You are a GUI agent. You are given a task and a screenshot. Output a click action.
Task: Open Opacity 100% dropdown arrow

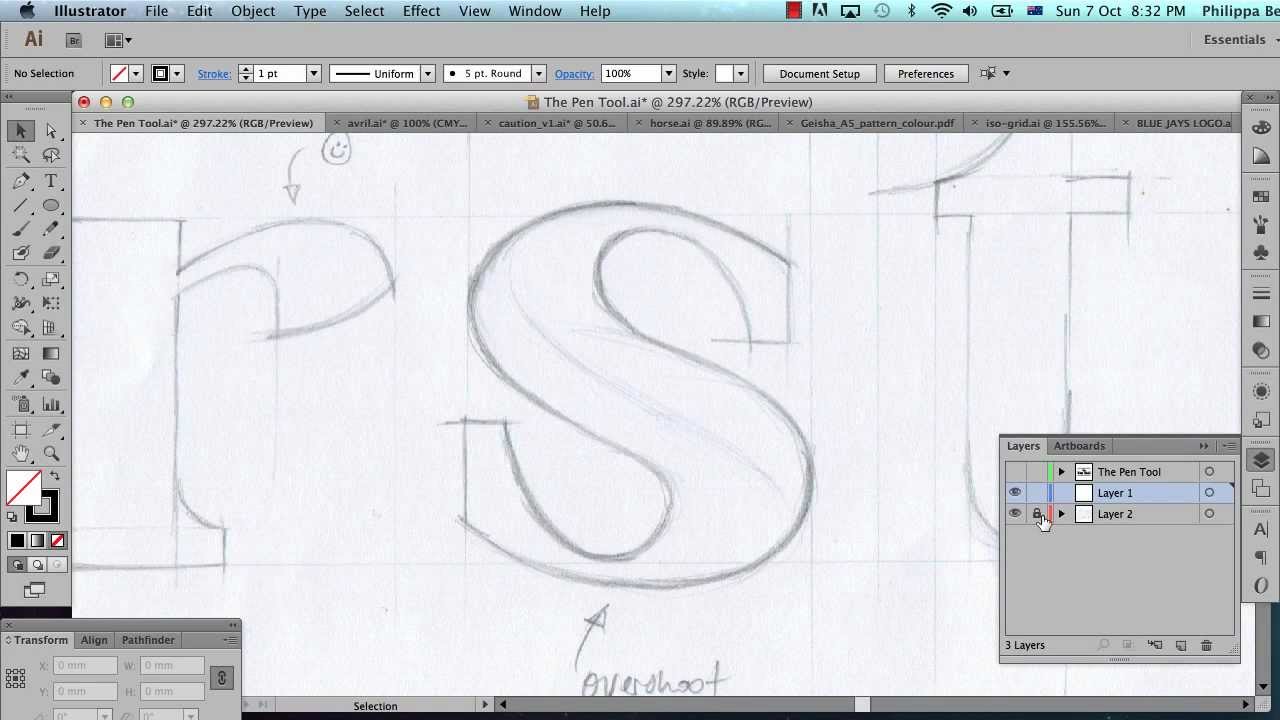(x=668, y=74)
